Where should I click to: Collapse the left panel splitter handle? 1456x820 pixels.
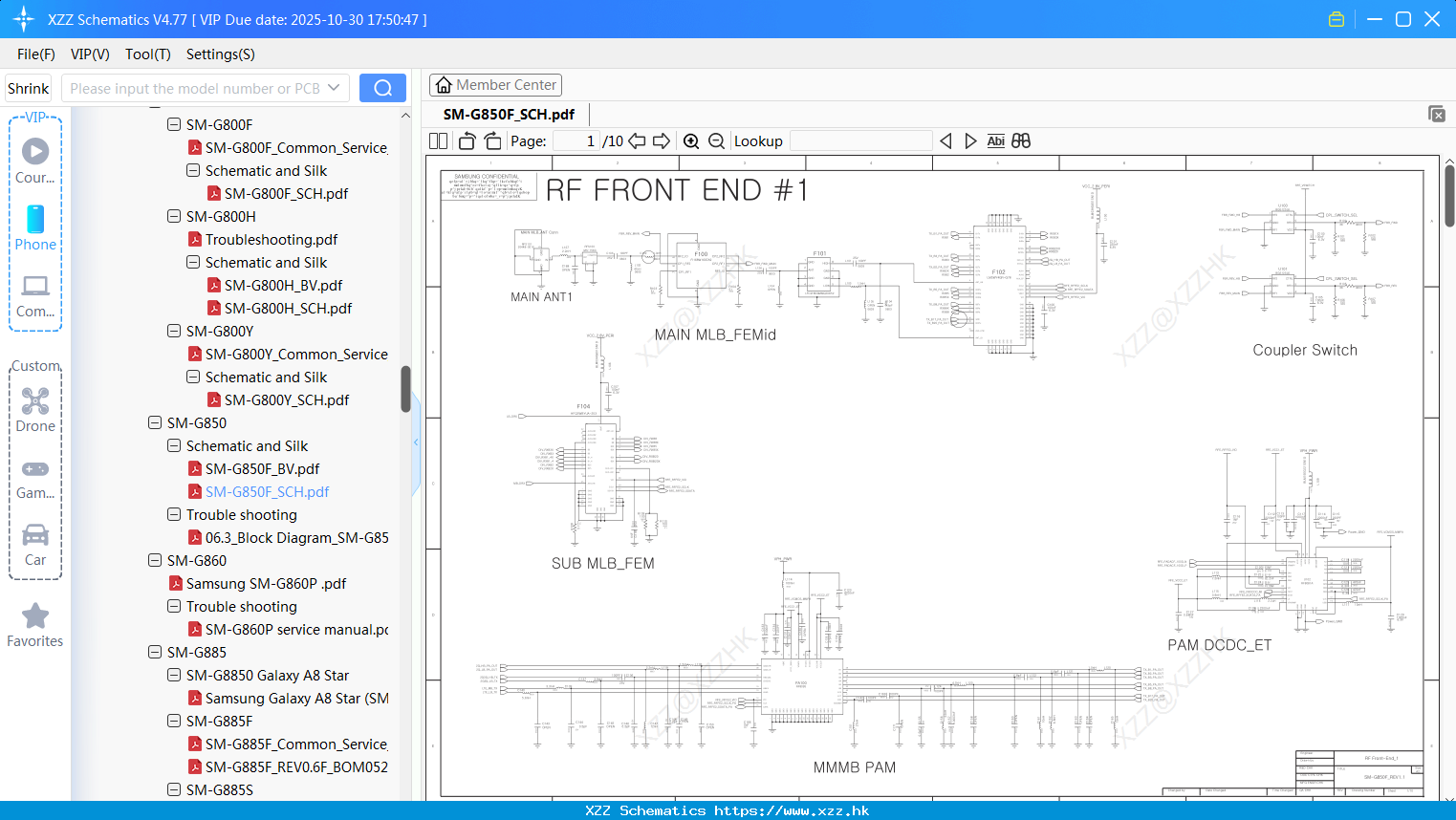(x=416, y=442)
